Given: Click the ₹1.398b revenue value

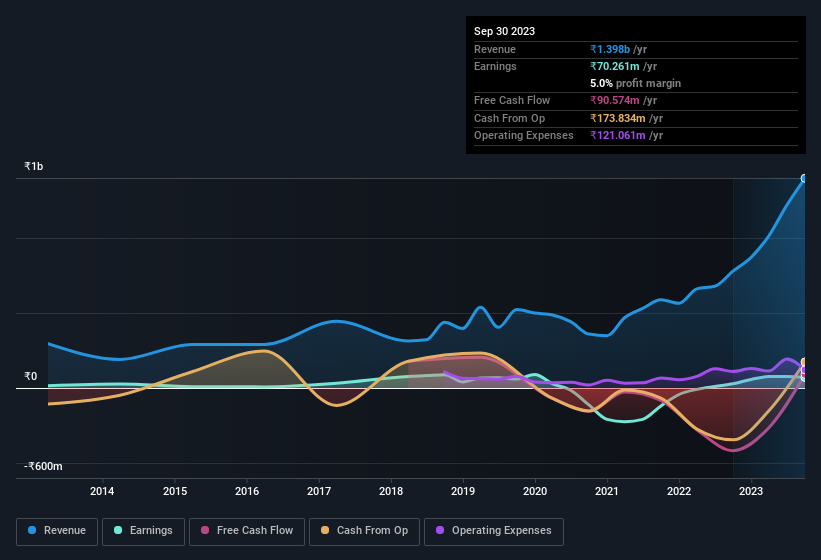Looking at the screenshot, I should pyautogui.click(x=610, y=49).
